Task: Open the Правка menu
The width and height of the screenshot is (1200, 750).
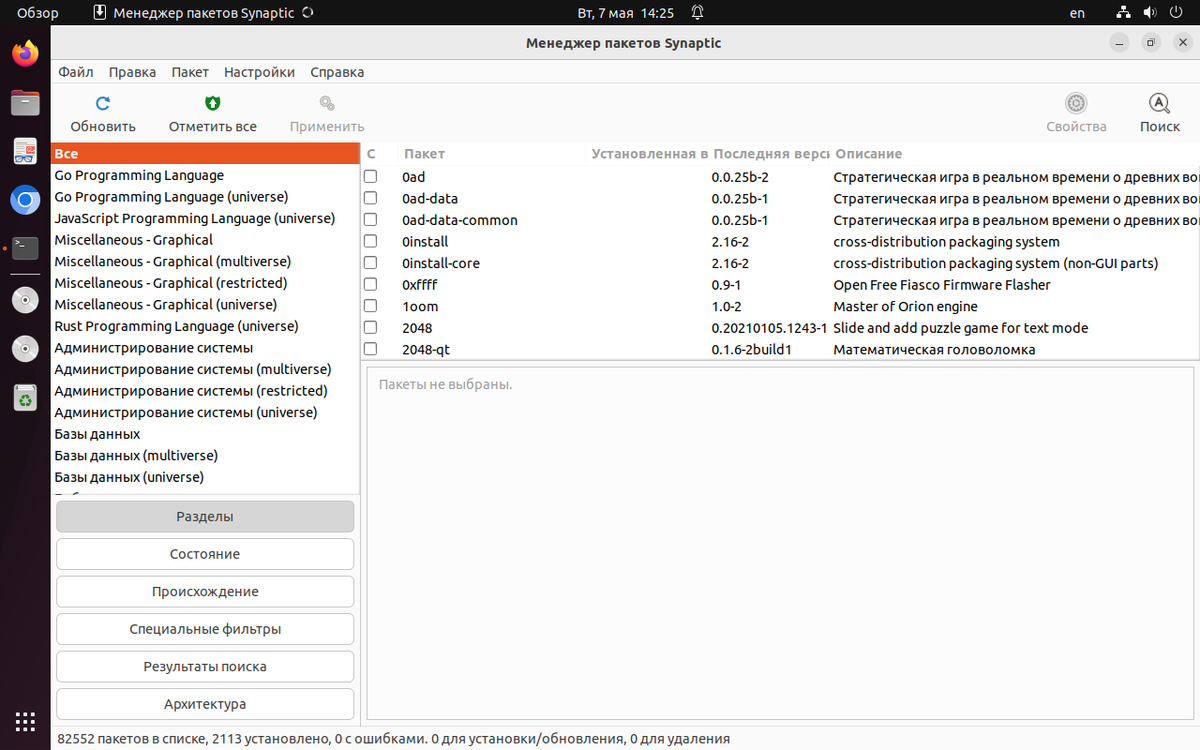Action: pyautogui.click(x=132, y=72)
